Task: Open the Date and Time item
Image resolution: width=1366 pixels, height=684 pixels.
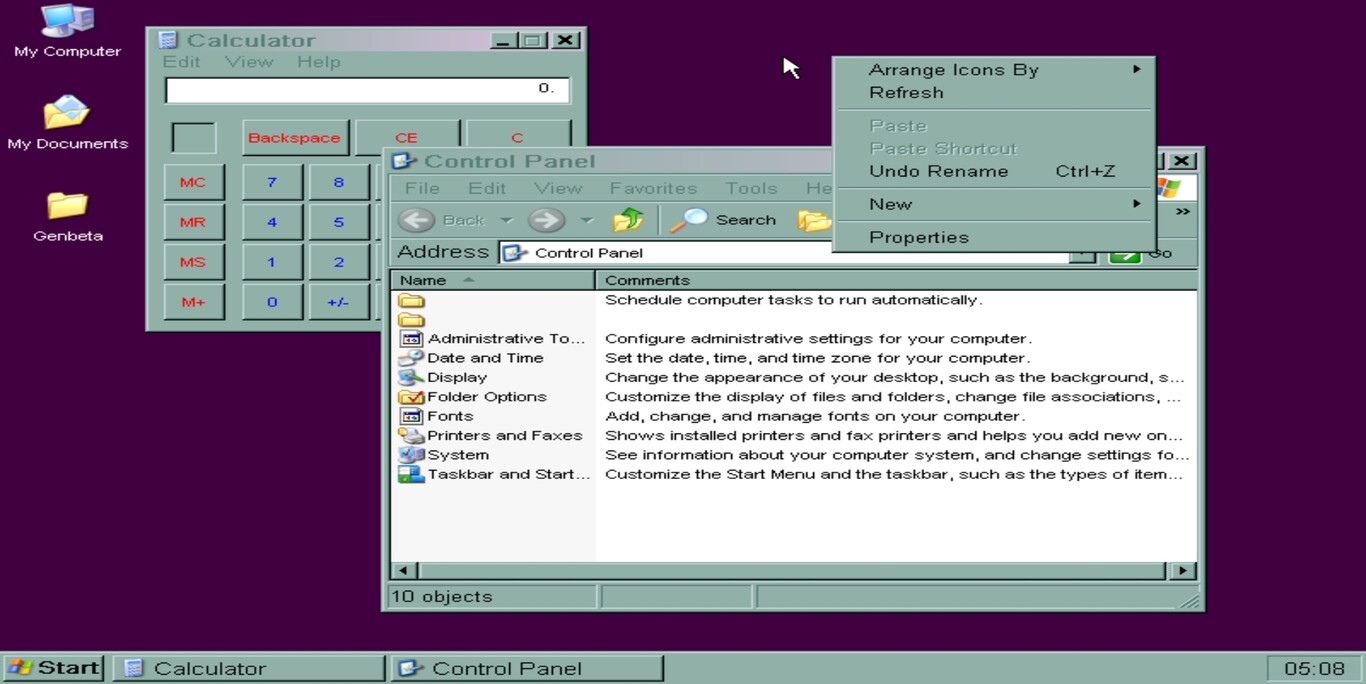Action: (x=485, y=357)
